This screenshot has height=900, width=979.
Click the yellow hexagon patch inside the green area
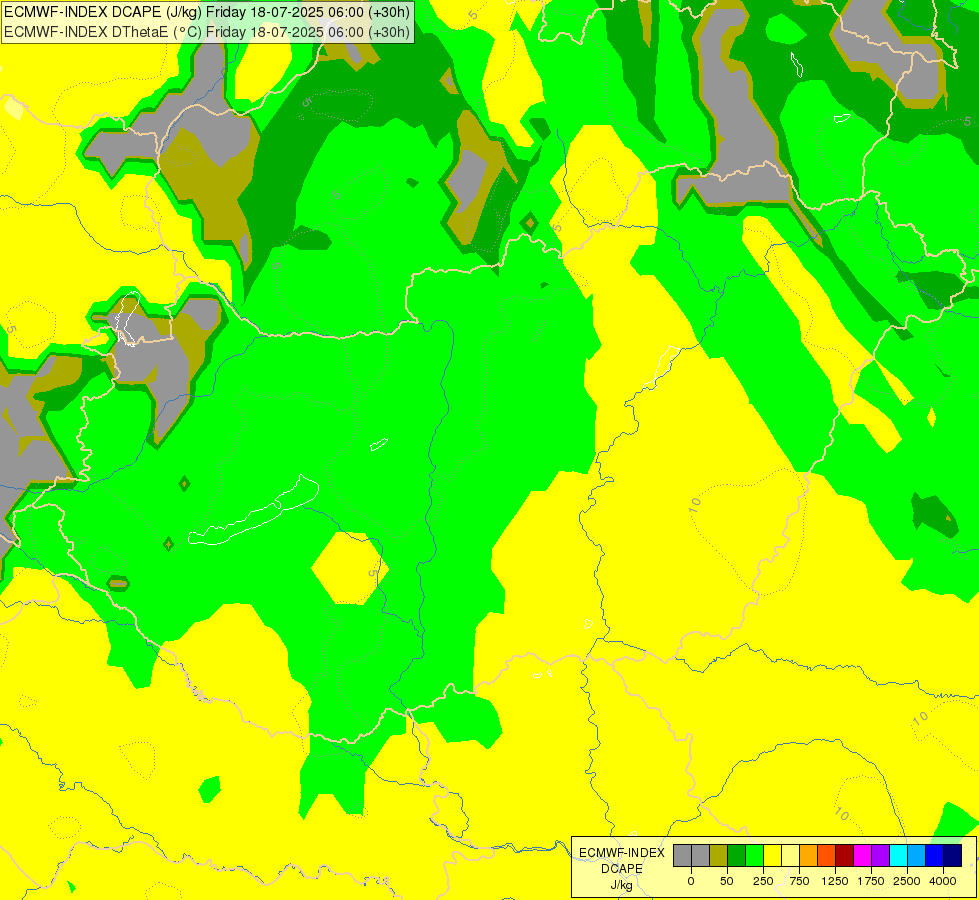(x=350, y=568)
